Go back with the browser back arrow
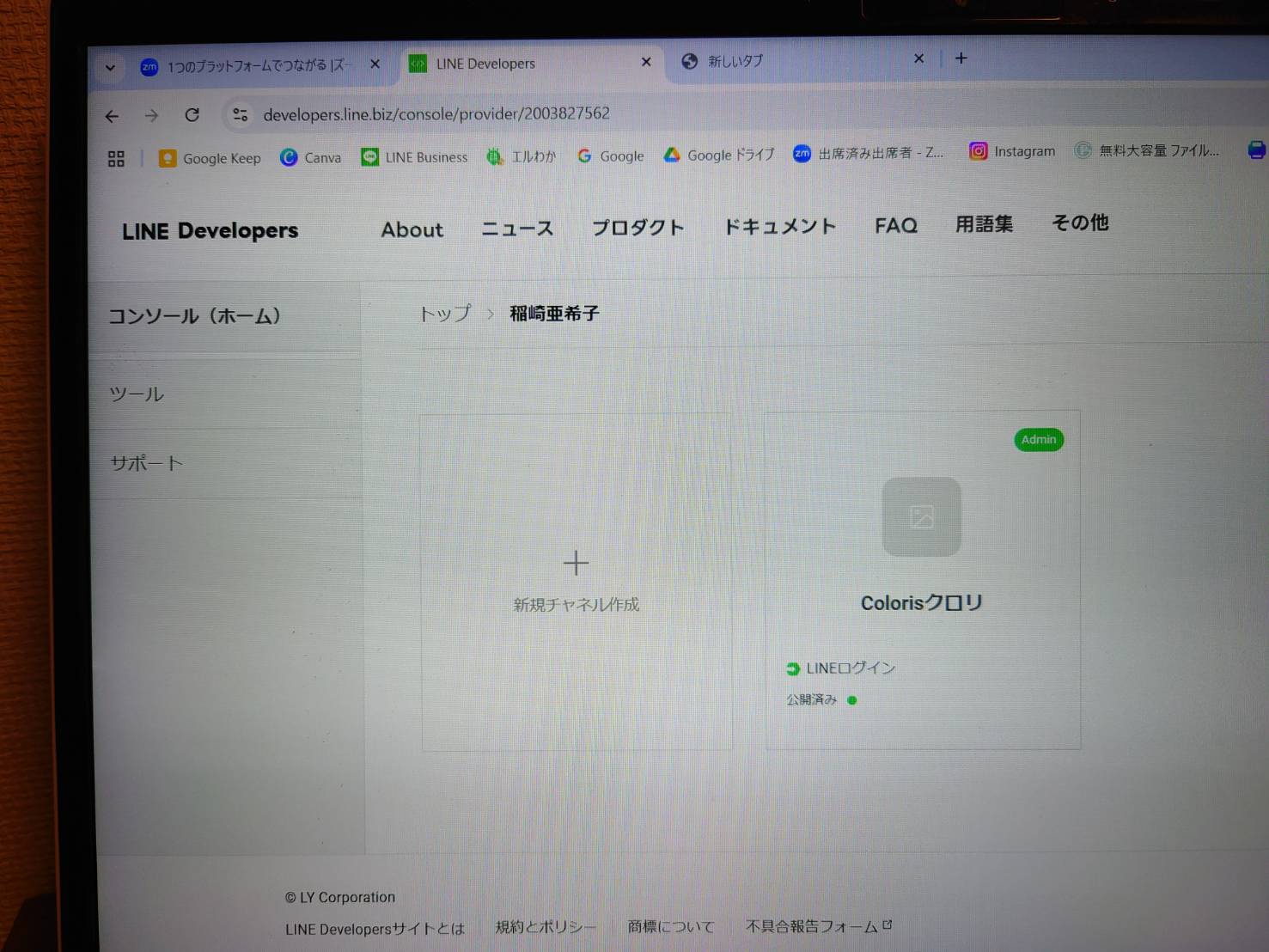 tap(112, 116)
